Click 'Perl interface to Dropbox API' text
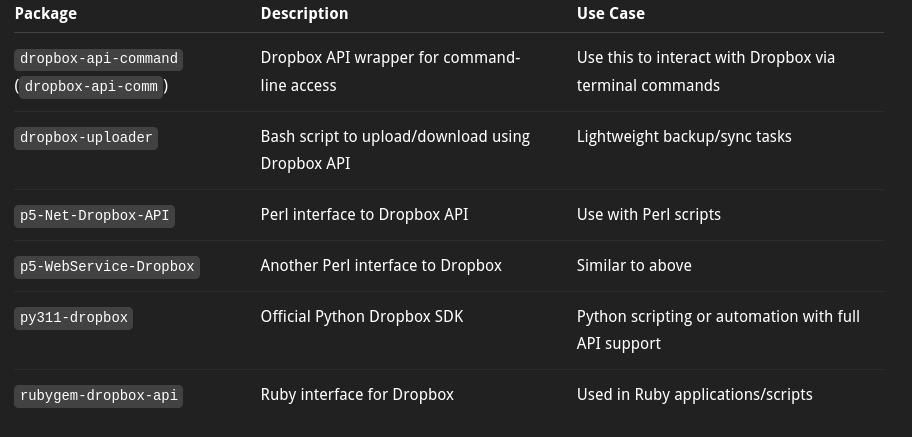The image size is (912, 437). (x=364, y=215)
